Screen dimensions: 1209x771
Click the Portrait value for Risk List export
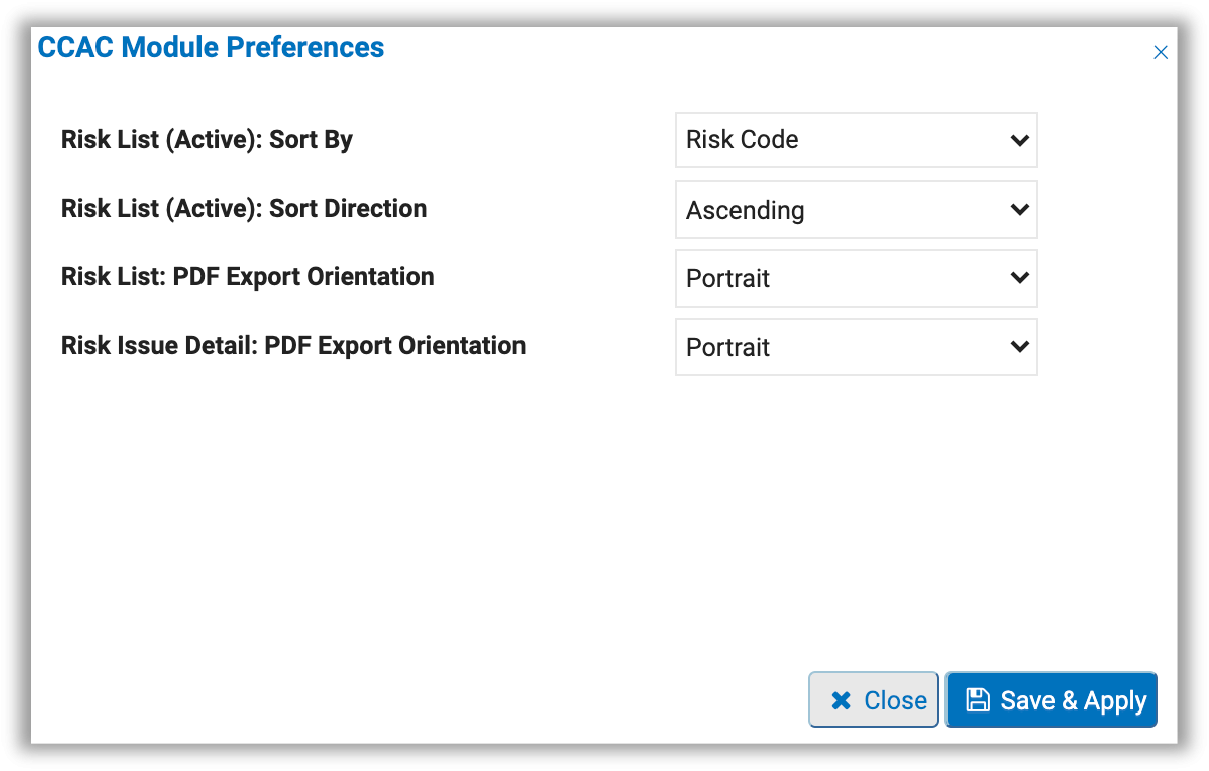coord(727,278)
